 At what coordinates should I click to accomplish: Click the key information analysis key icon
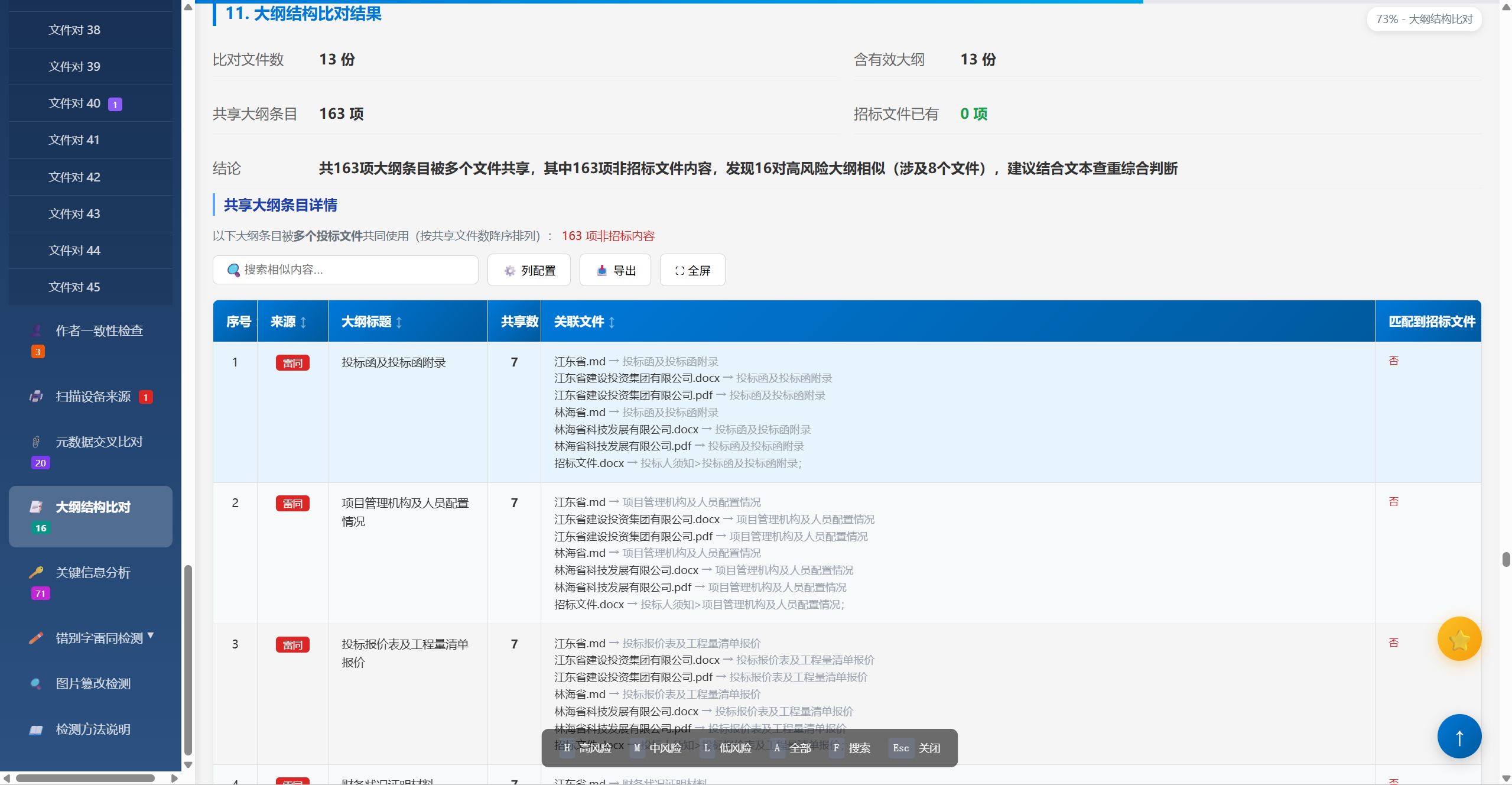(37, 572)
